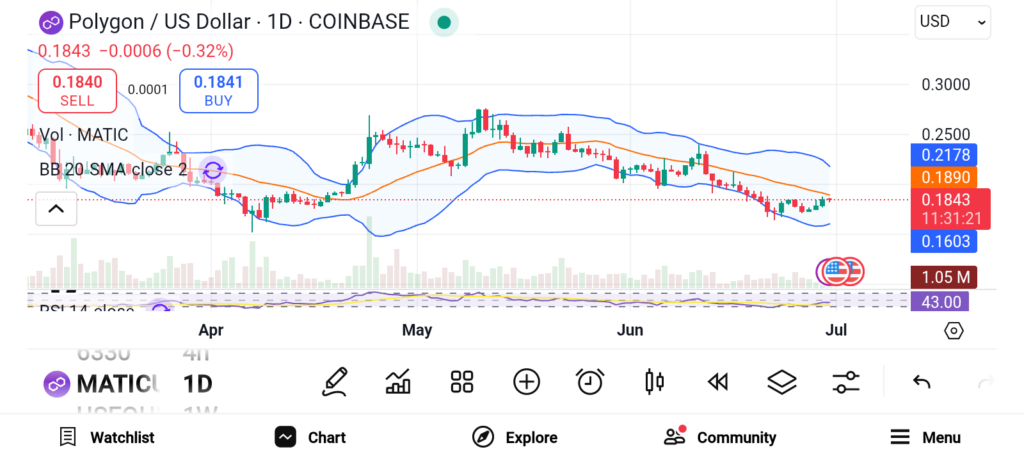The image size is (1024, 461).
Task: Open the US flag events marker
Action: (x=835, y=272)
